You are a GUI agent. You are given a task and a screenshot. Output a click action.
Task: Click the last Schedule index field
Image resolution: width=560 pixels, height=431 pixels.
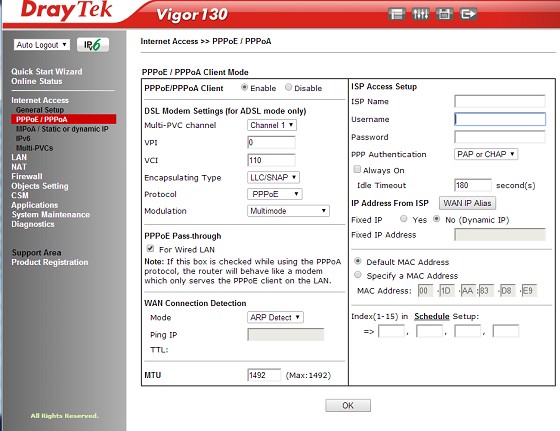[x=506, y=331]
